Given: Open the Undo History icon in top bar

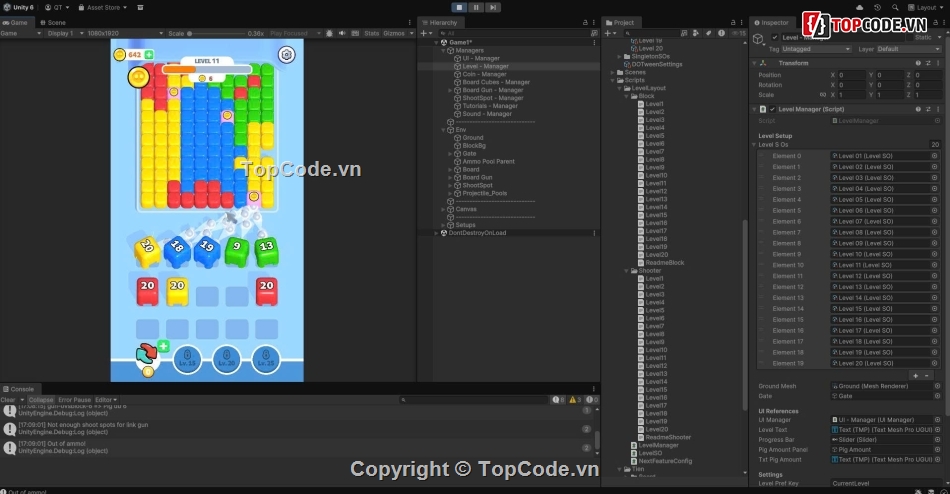Looking at the screenshot, I should tap(877, 7).
